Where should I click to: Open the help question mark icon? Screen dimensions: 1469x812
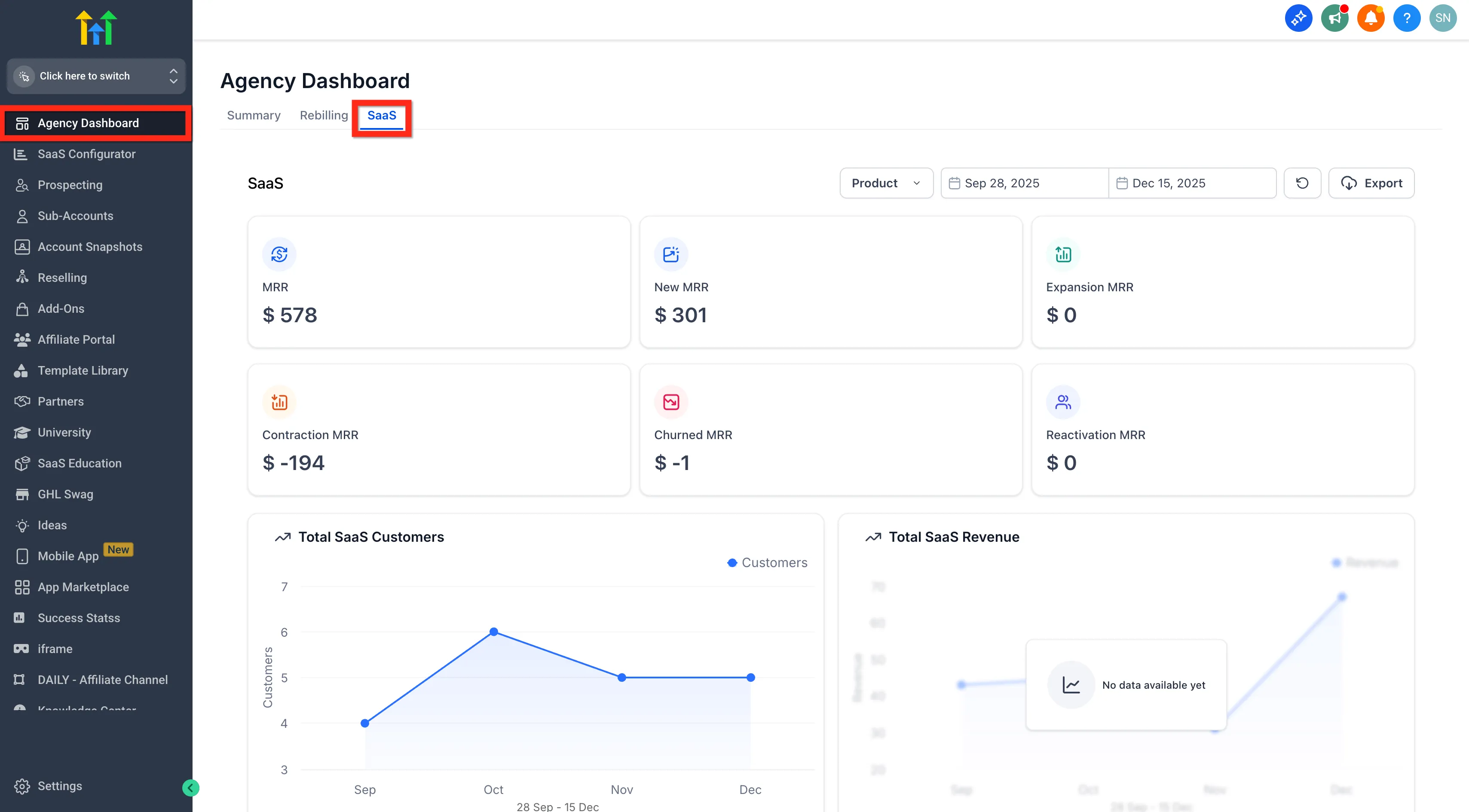(x=1407, y=18)
